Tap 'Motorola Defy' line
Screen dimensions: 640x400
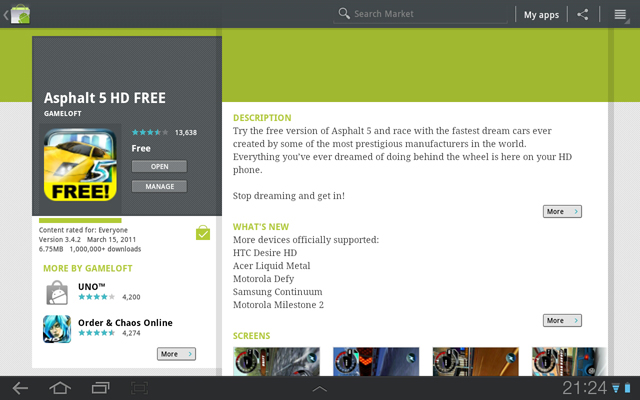coord(263,279)
